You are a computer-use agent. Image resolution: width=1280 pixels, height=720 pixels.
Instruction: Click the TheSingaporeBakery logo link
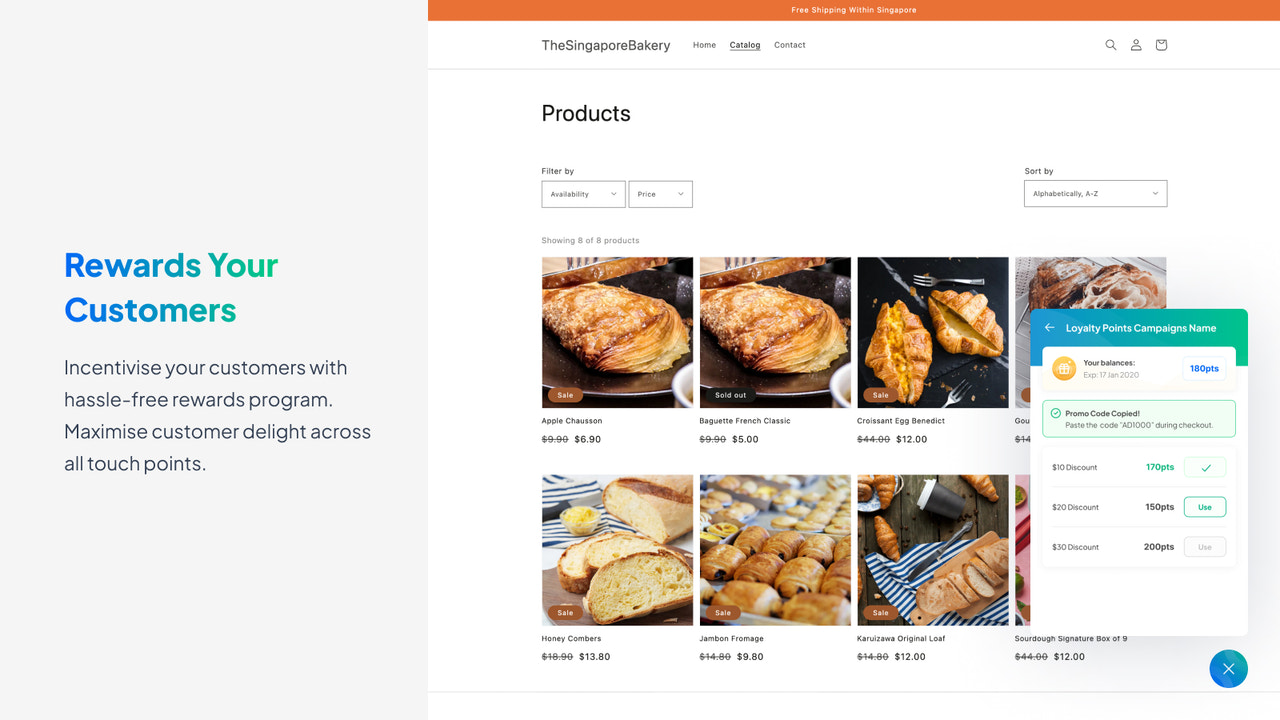click(x=605, y=45)
